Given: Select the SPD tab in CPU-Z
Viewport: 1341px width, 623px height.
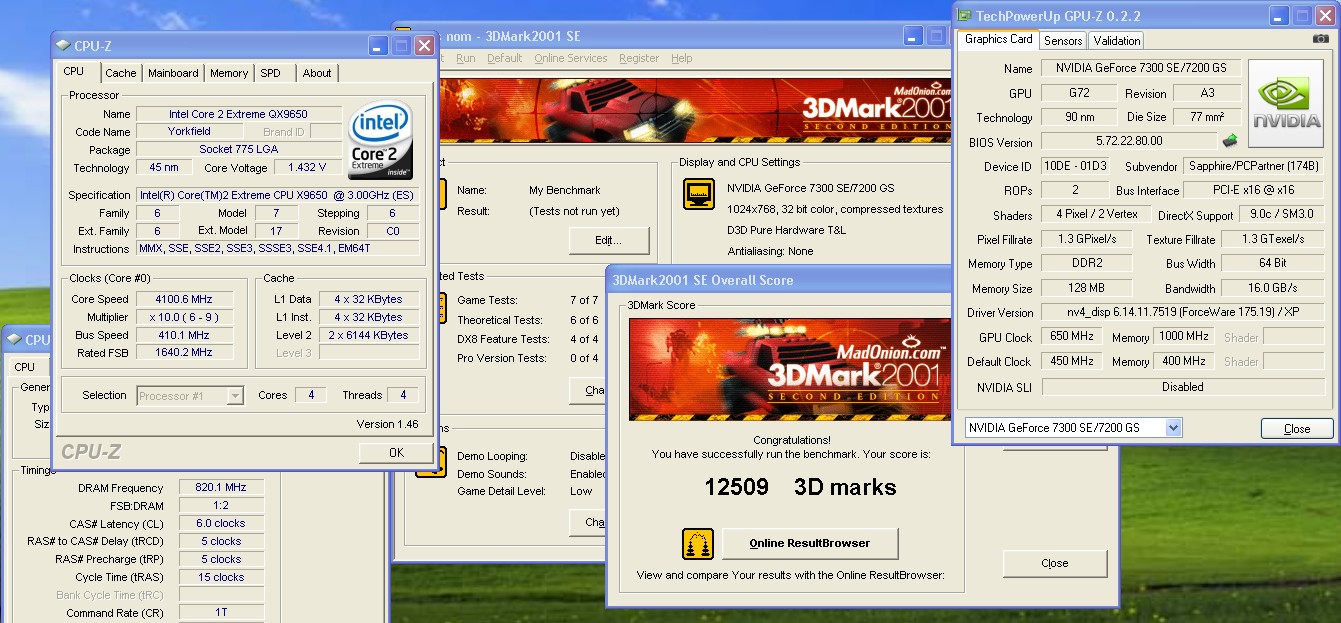Looking at the screenshot, I should pyautogui.click(x=270, y=73).
